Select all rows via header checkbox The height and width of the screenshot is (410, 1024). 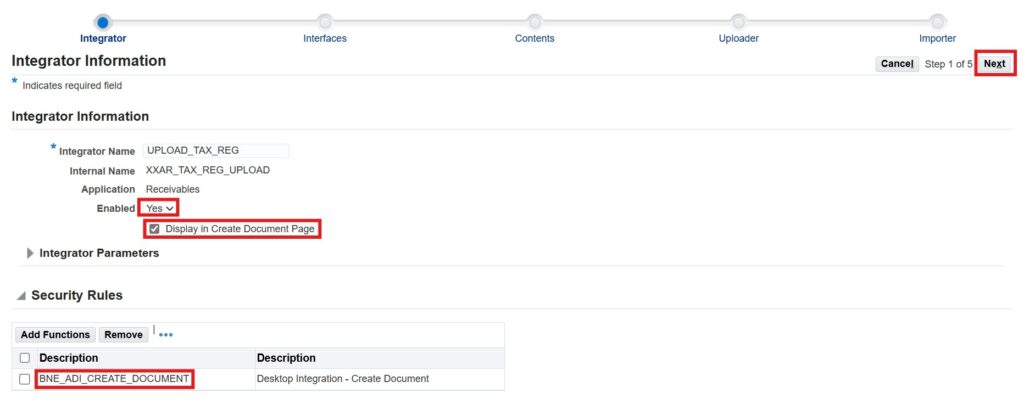(x=25, y=358)
